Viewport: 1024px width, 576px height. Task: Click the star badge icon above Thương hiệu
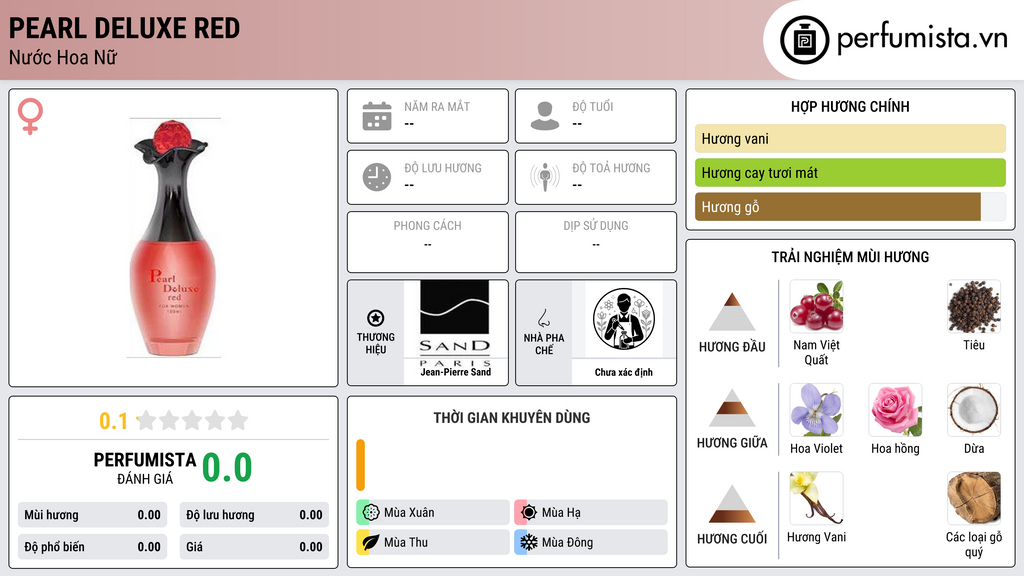point(376,318)
